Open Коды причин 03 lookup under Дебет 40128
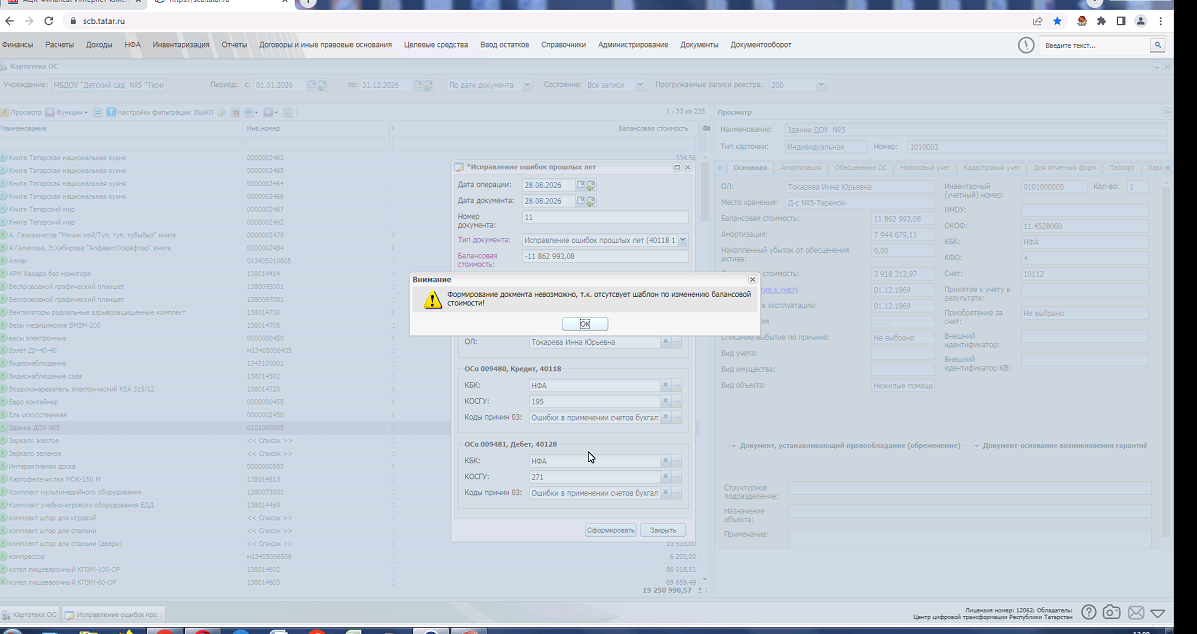This screenshot has height=634, width=1197. (676, 493)
